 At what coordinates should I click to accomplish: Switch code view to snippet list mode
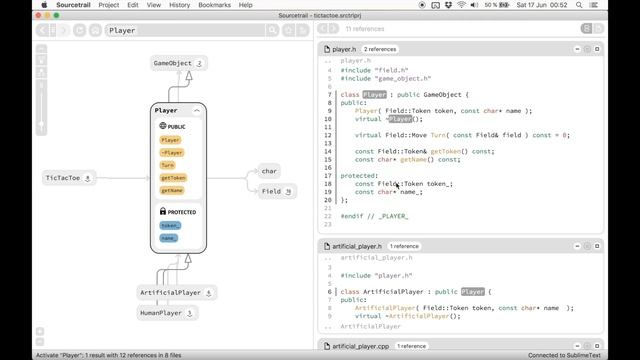(587, 28)
